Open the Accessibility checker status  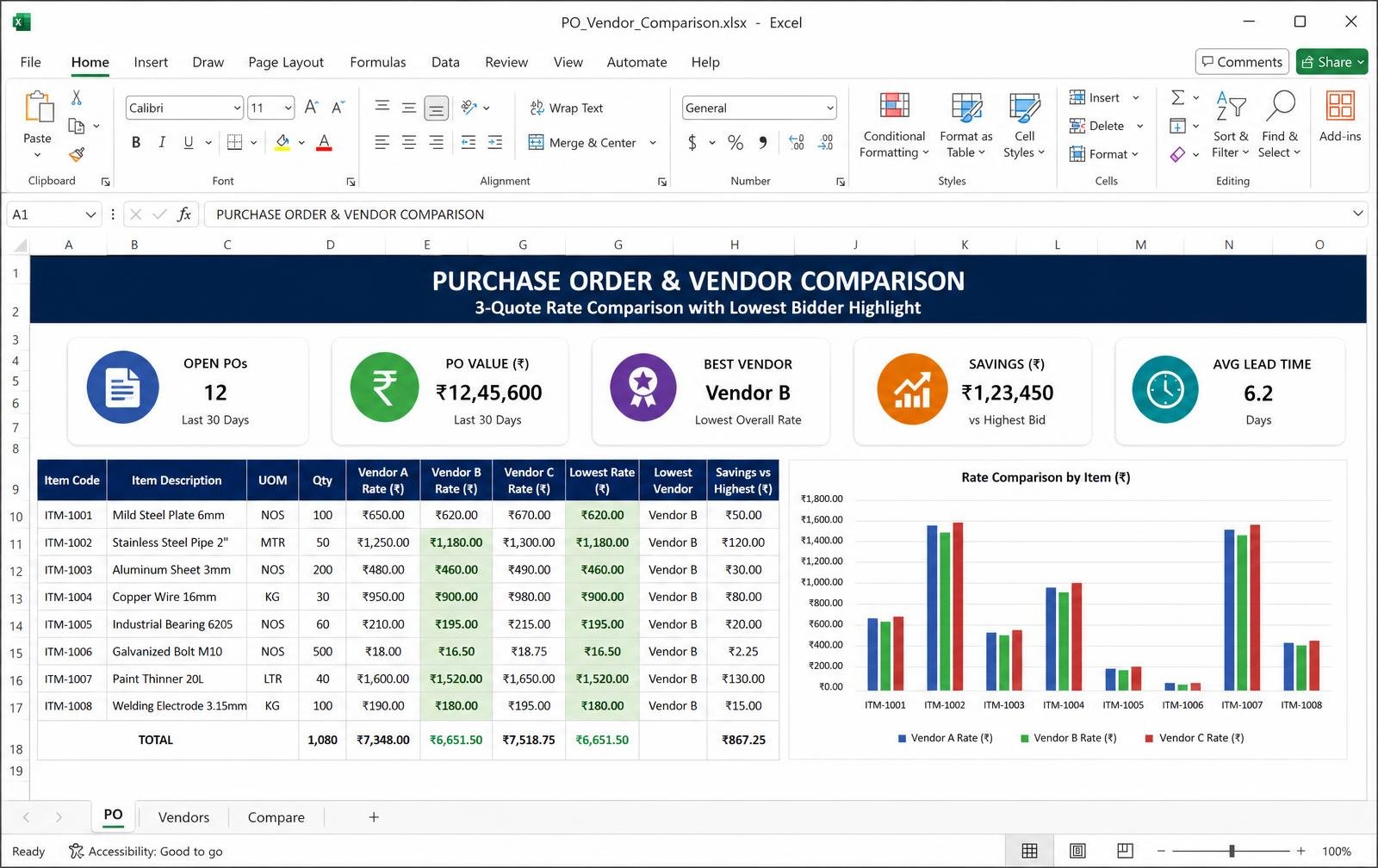click(x=146, y=852)
